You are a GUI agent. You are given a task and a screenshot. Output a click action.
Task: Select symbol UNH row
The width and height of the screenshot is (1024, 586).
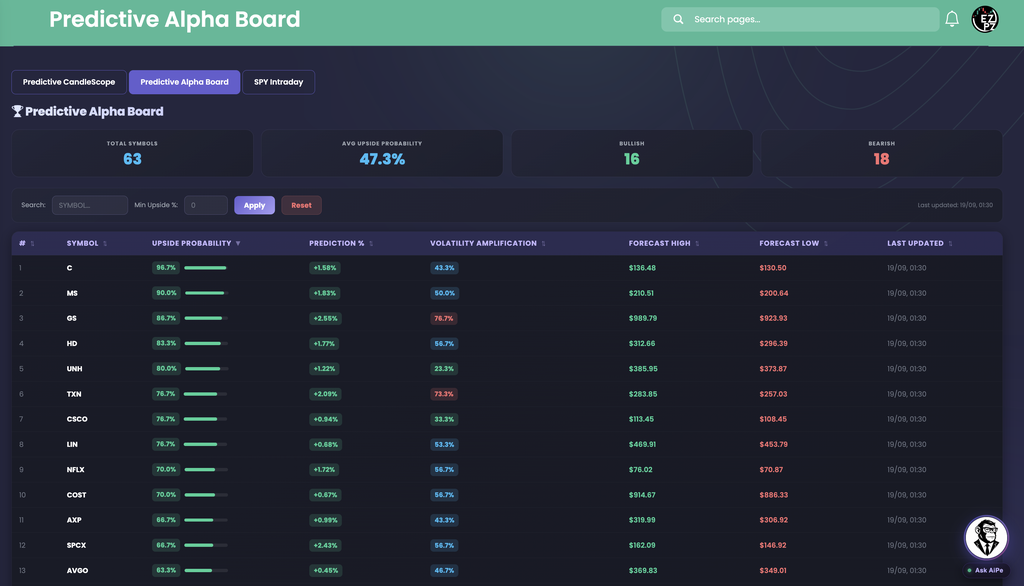[x=507, y=369]
